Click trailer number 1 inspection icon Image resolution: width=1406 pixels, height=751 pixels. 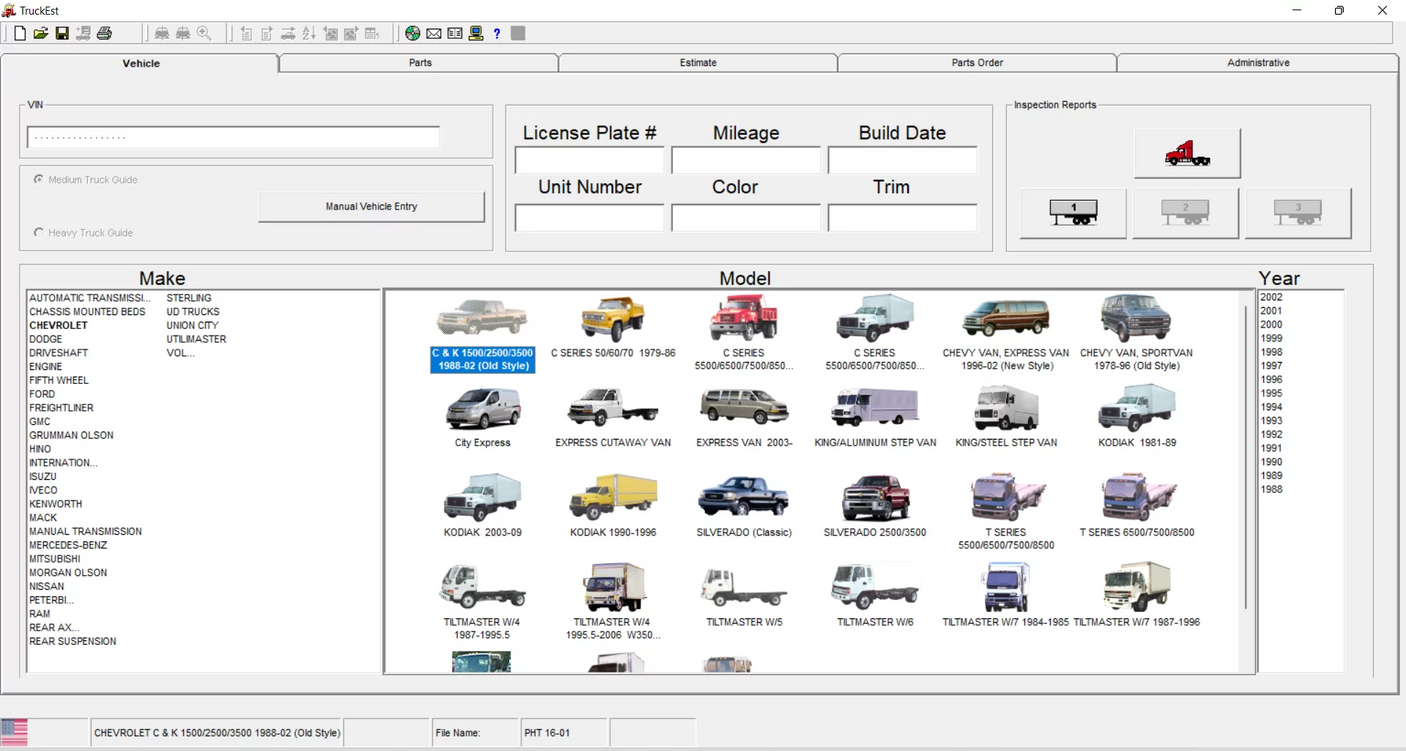pyautogui.click(x=1072, y=212)
